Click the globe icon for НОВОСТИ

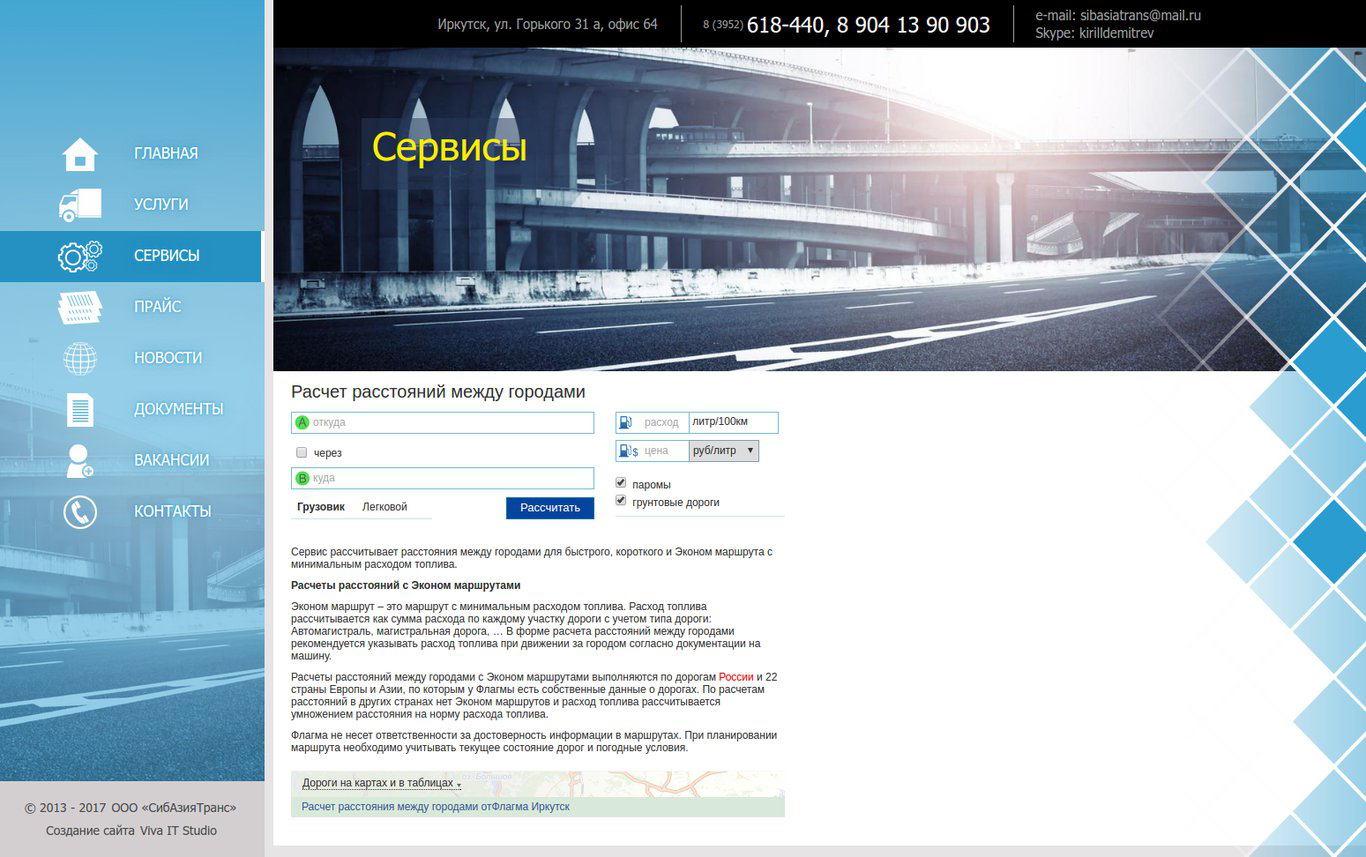pos(80,358)
